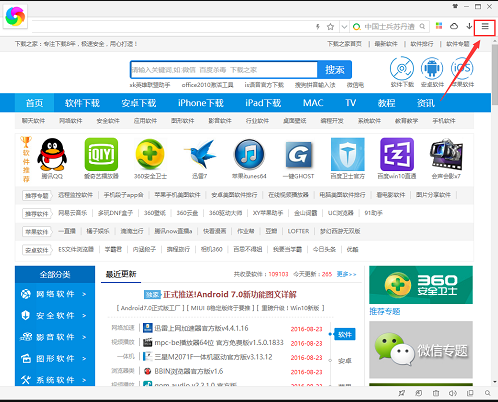Click the lightning speed-mode icon
This screenshot has height=402, width=498.
click(318, 27)
